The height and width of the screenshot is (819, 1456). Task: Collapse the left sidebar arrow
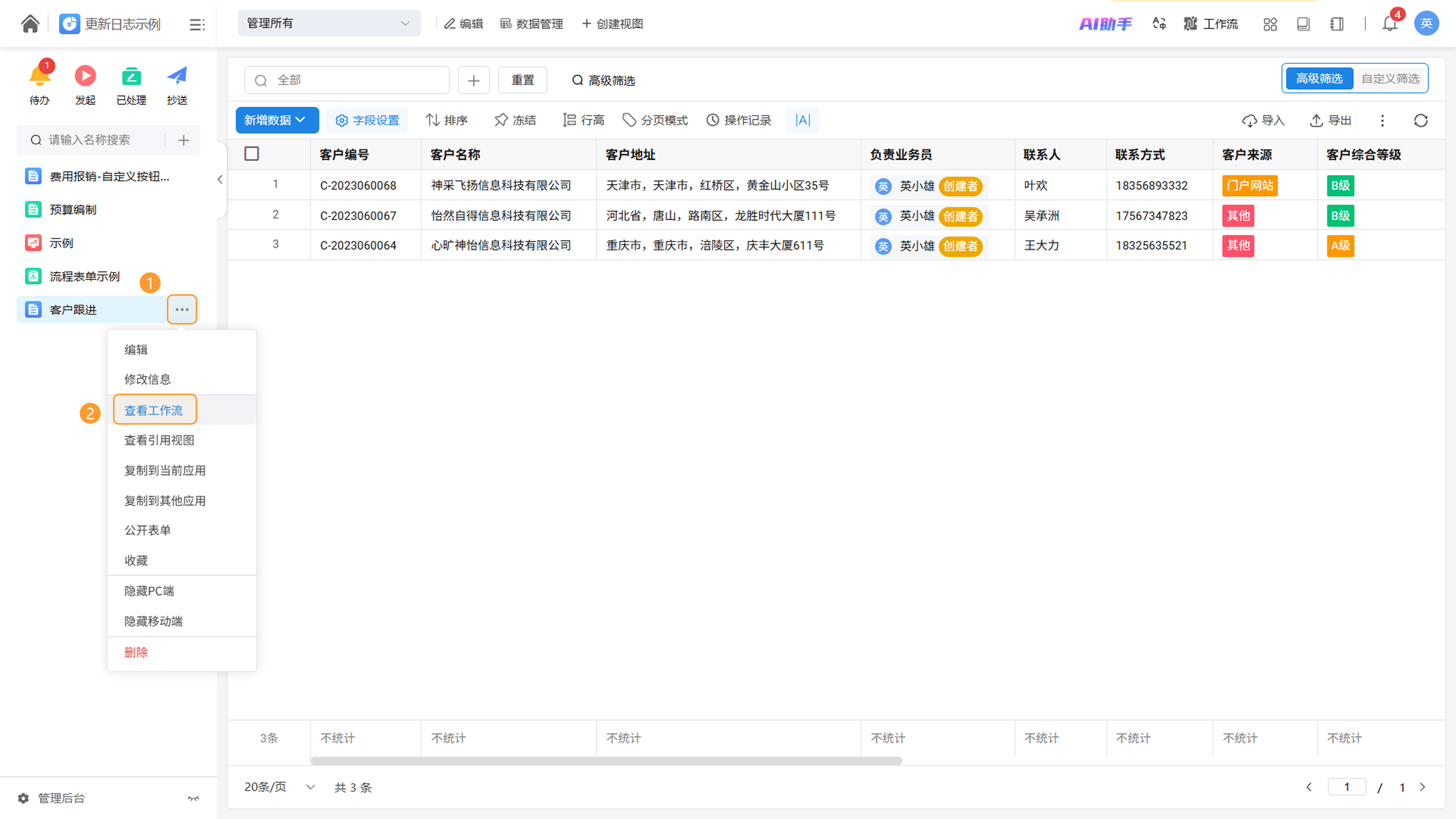coord(220,180)
